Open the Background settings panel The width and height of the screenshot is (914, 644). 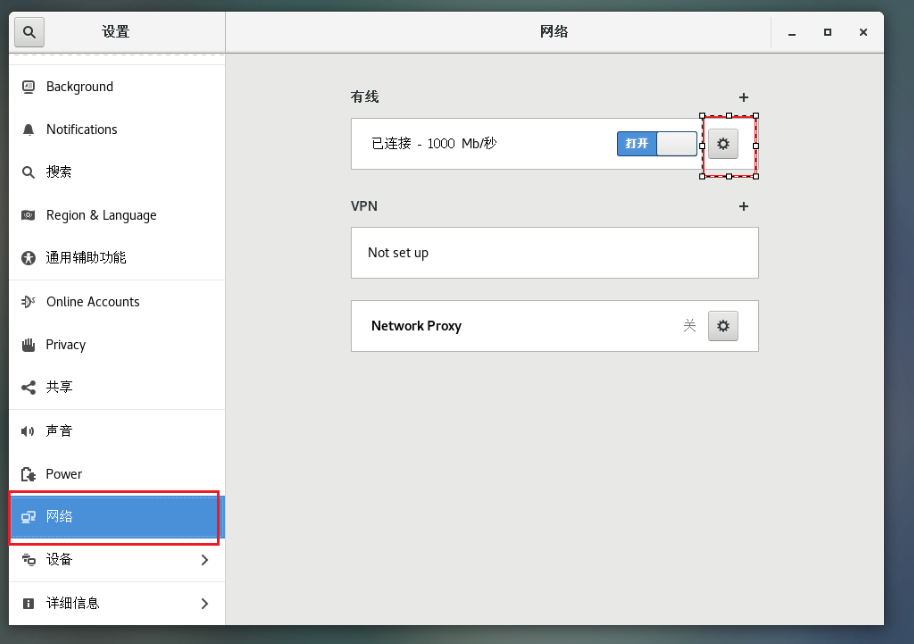tap(117, 87)
